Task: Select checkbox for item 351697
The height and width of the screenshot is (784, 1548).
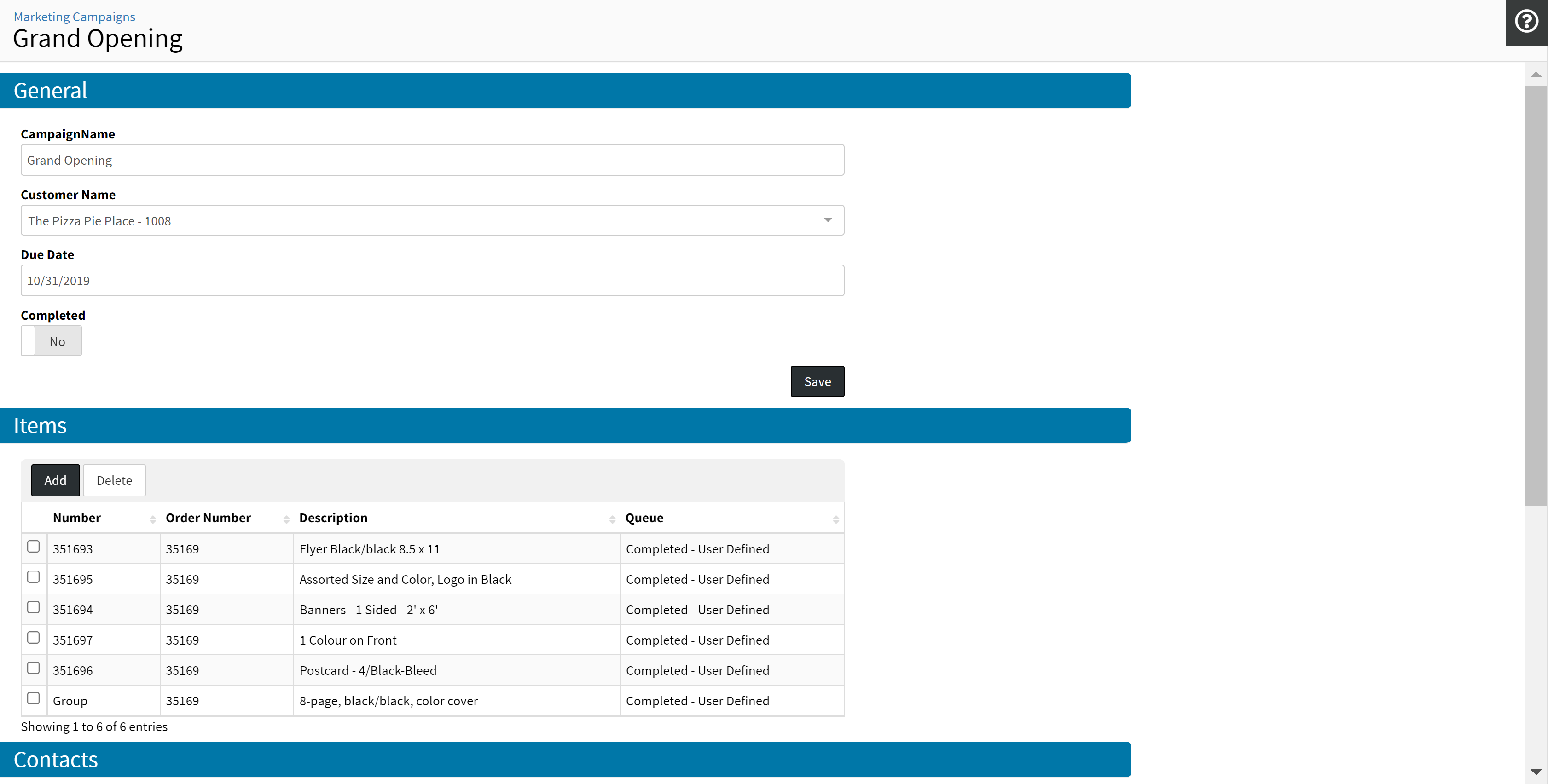Action: pos(34,637)
